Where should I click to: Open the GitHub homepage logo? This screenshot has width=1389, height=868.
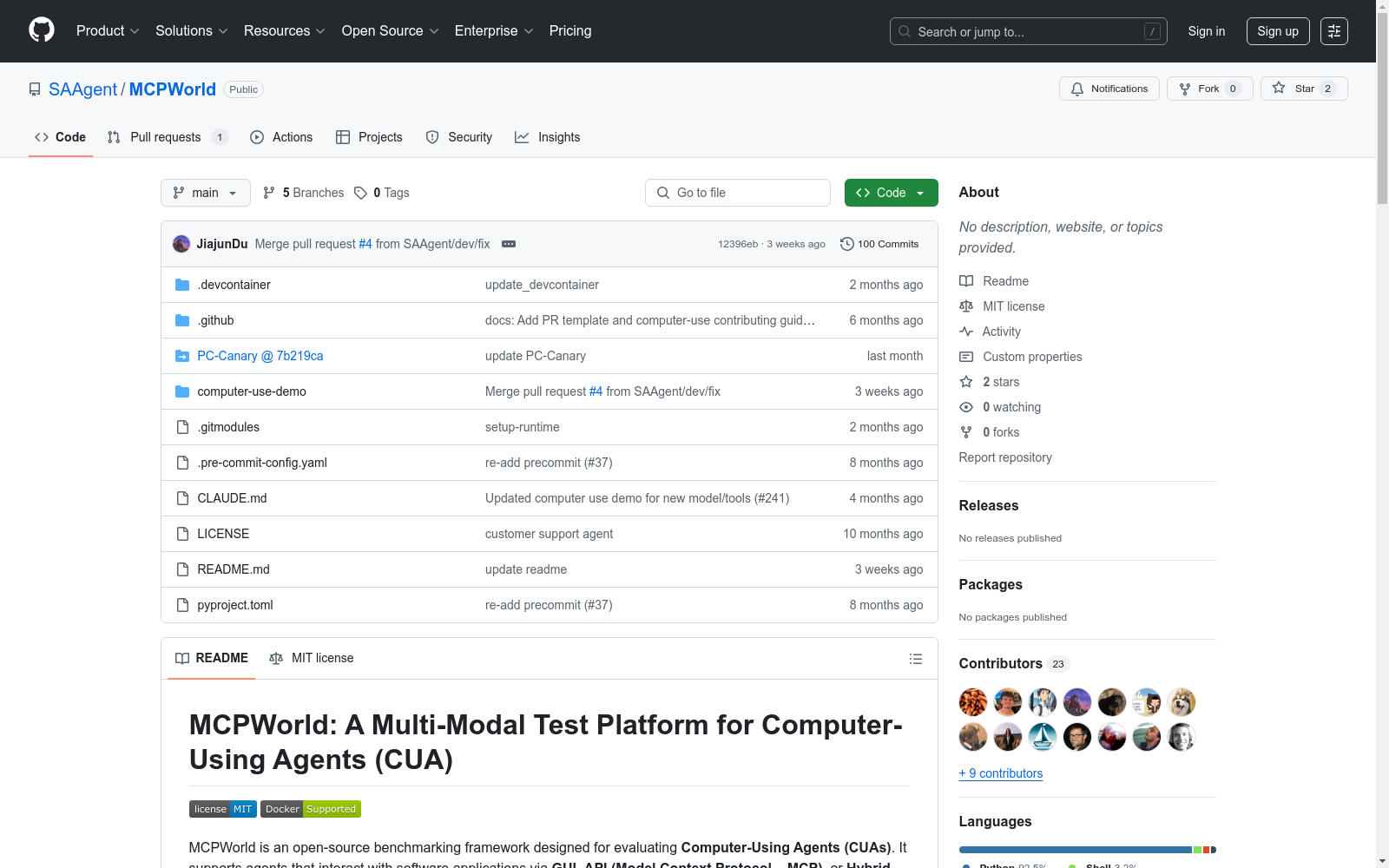(x=42, y=30)
